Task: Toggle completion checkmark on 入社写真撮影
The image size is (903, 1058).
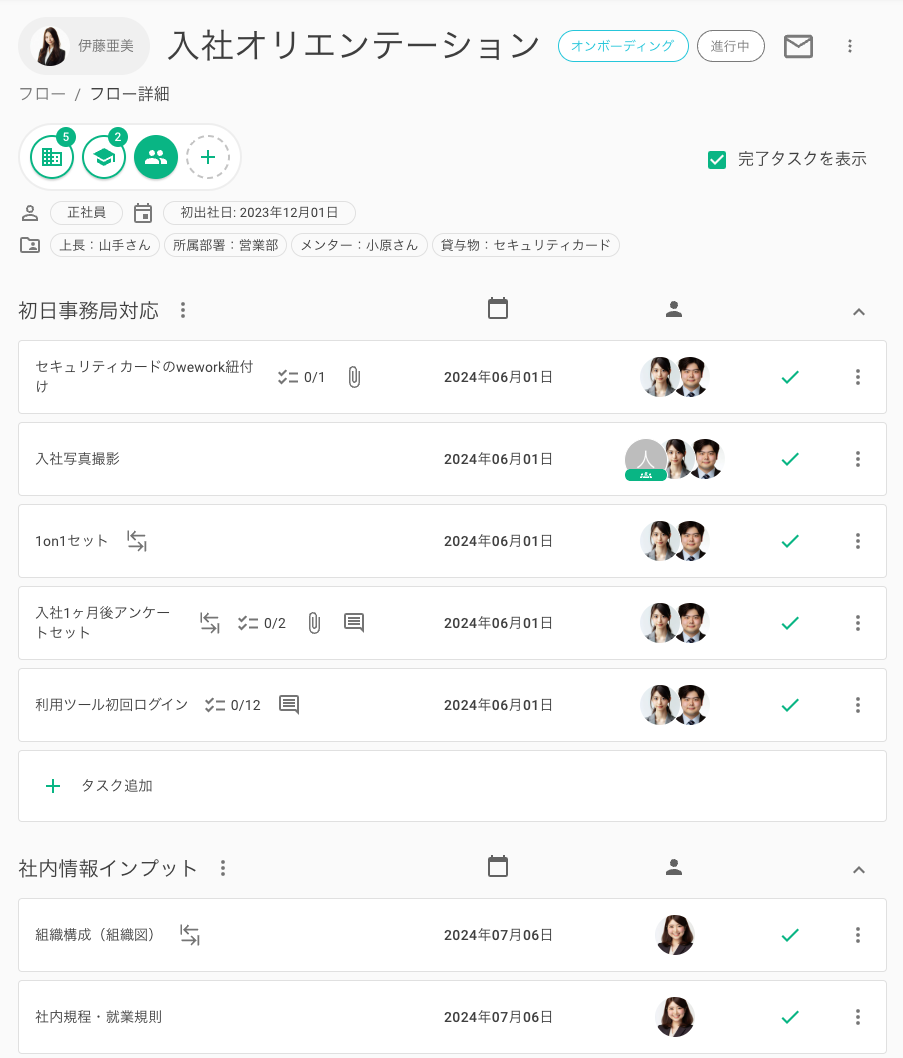Action: (x=790, y=459)
